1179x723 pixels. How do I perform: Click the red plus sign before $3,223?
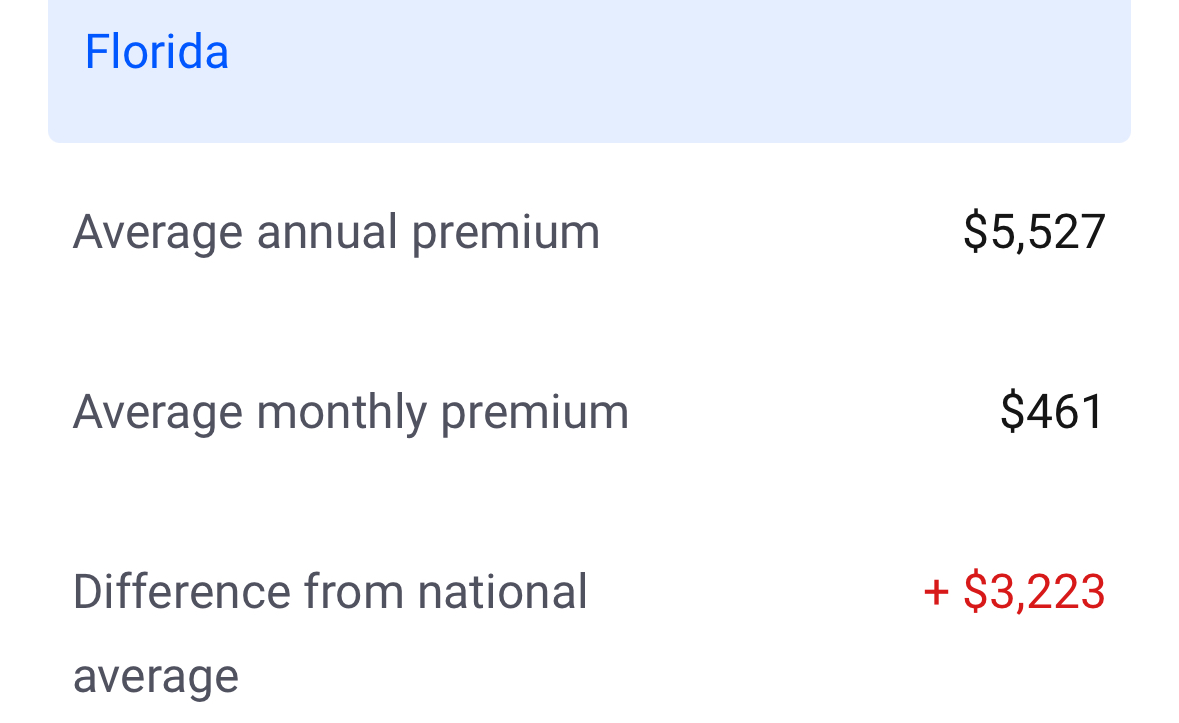click(x=936, y=592)
